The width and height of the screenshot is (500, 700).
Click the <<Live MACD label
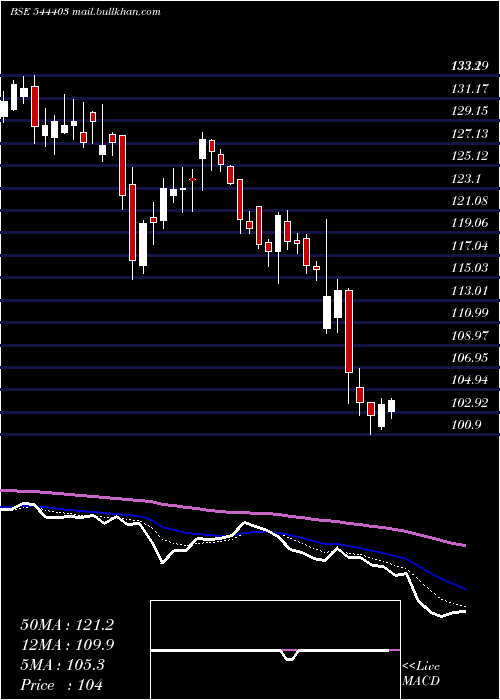coord(421,673)
